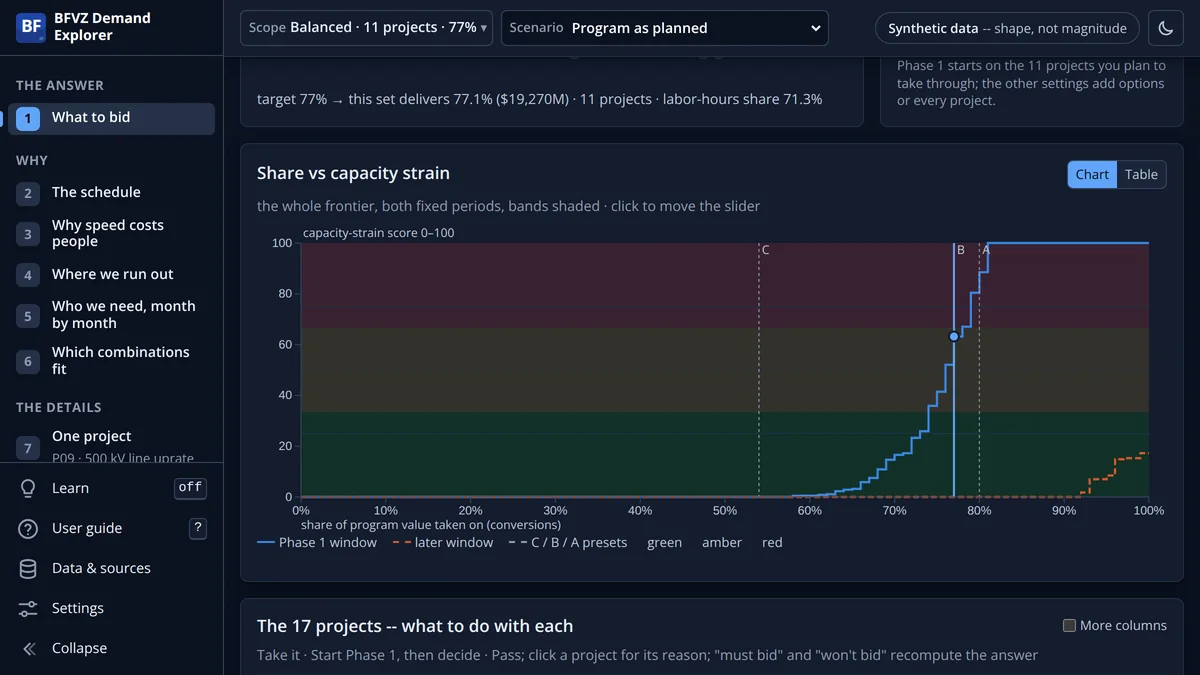The image size is (1200, 675).
Task: Switch to Chart view tab
Action: pyautogui.click(x=1092, y=174)
